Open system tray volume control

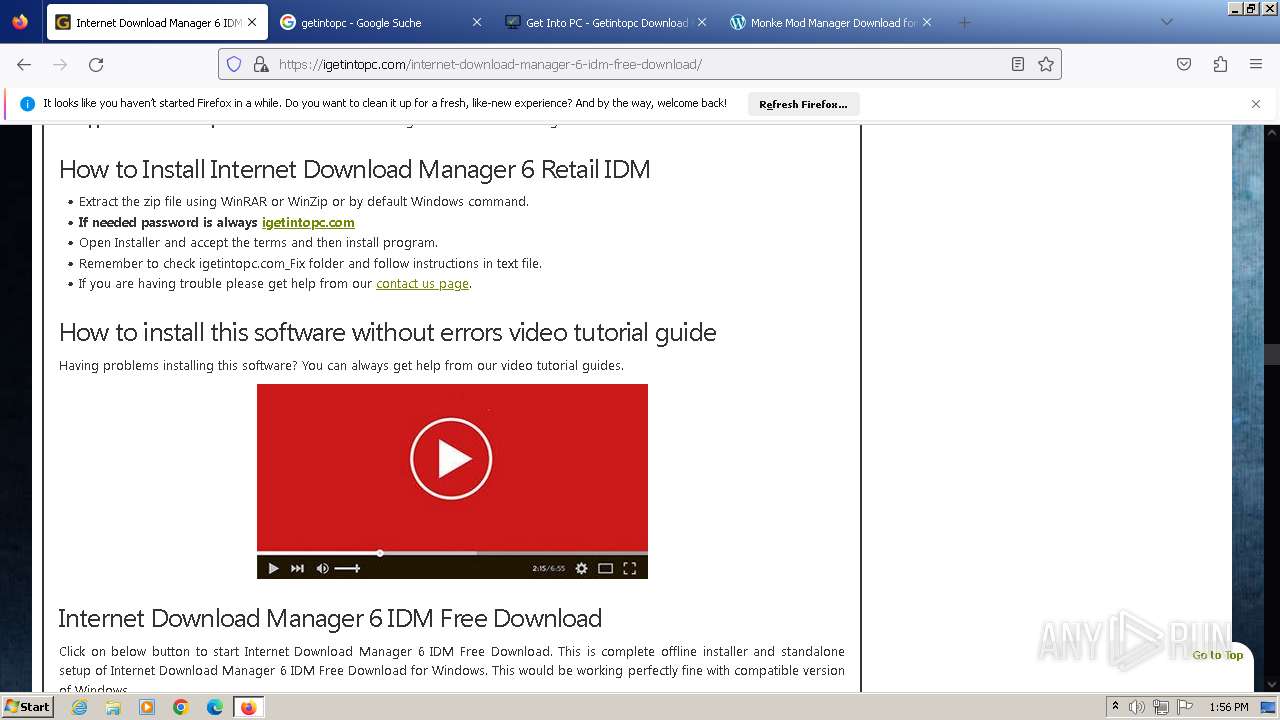[1137, 707]
